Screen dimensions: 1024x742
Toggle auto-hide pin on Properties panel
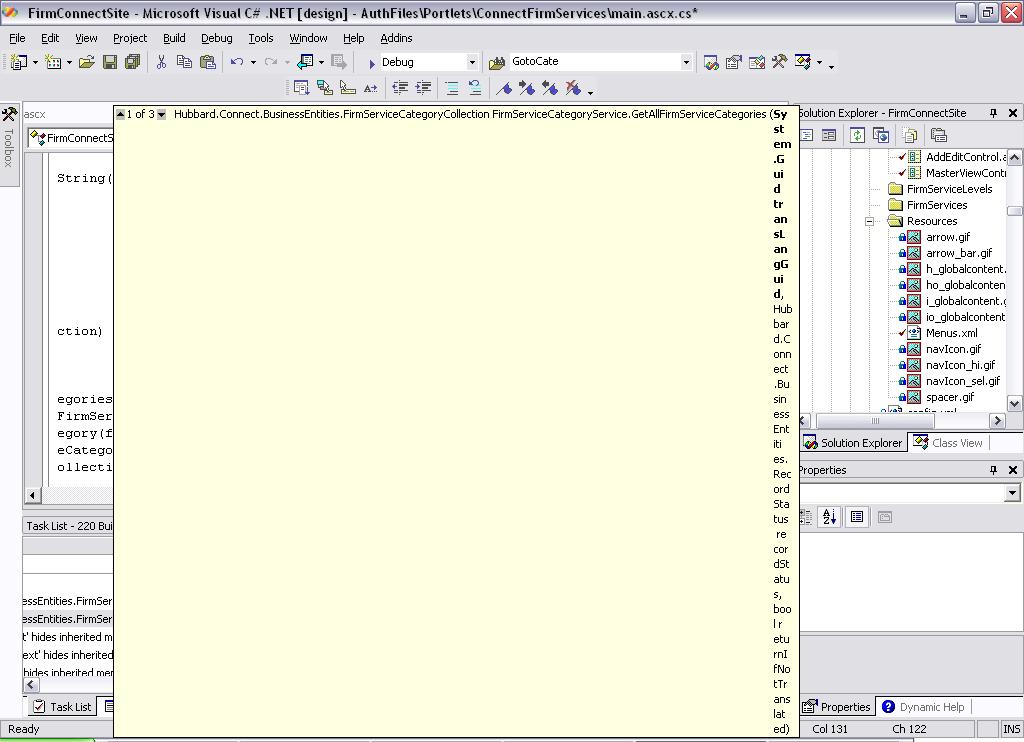(x=993, y=470)
